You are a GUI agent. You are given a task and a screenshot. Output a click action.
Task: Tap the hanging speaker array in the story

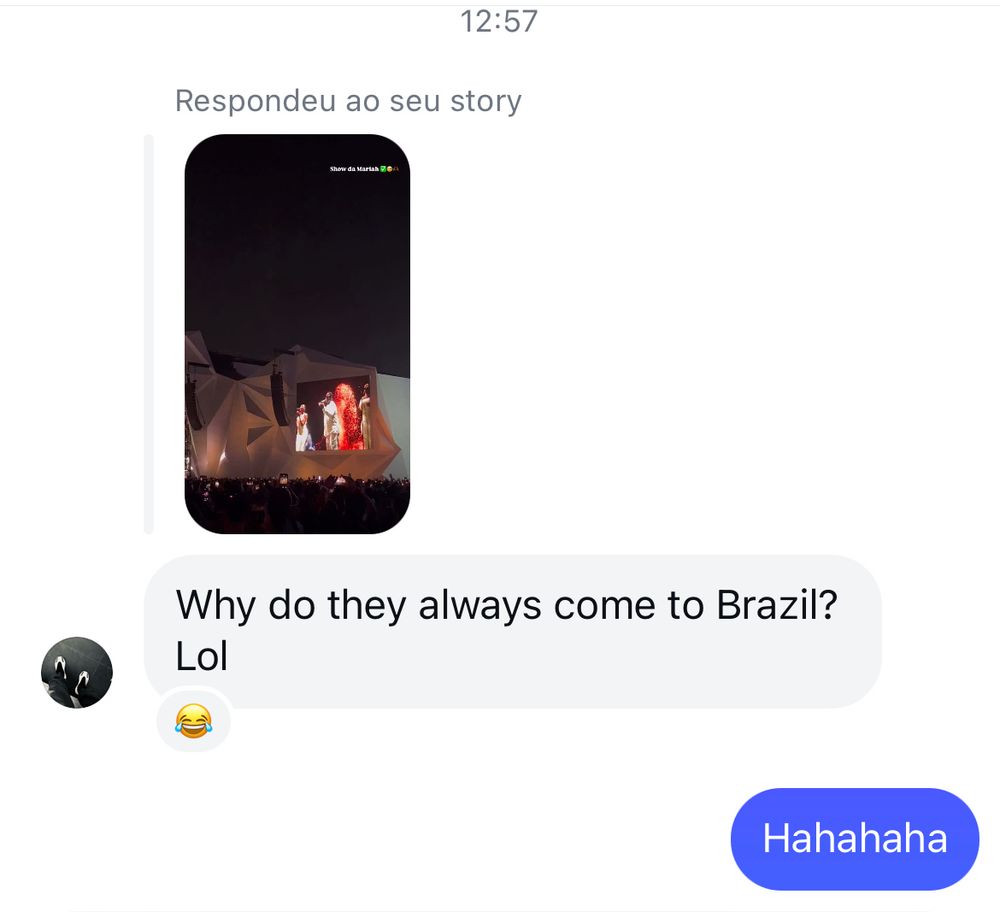pyautogui.click(x=278, y=399)
